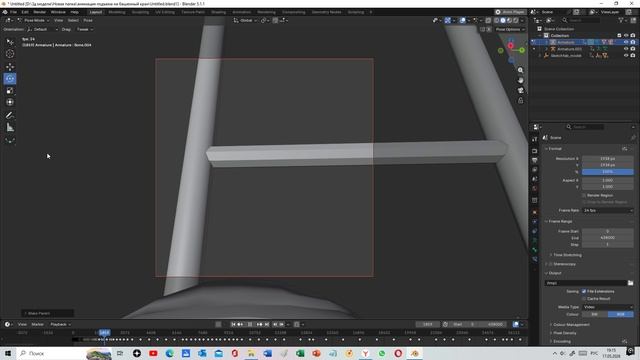Open the Default orientation dropdown
The height and width of the screenshot is (360, 640).
coord(42,29)
